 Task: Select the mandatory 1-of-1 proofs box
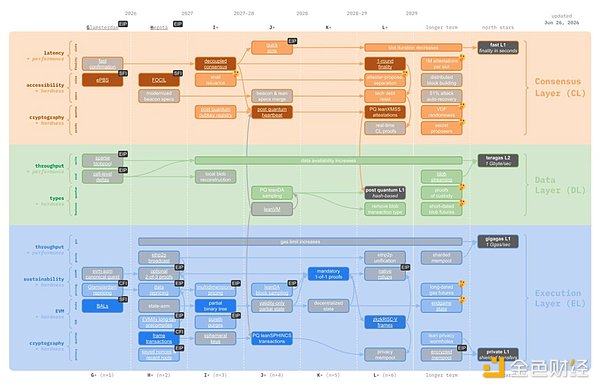[x=328, y=274]
